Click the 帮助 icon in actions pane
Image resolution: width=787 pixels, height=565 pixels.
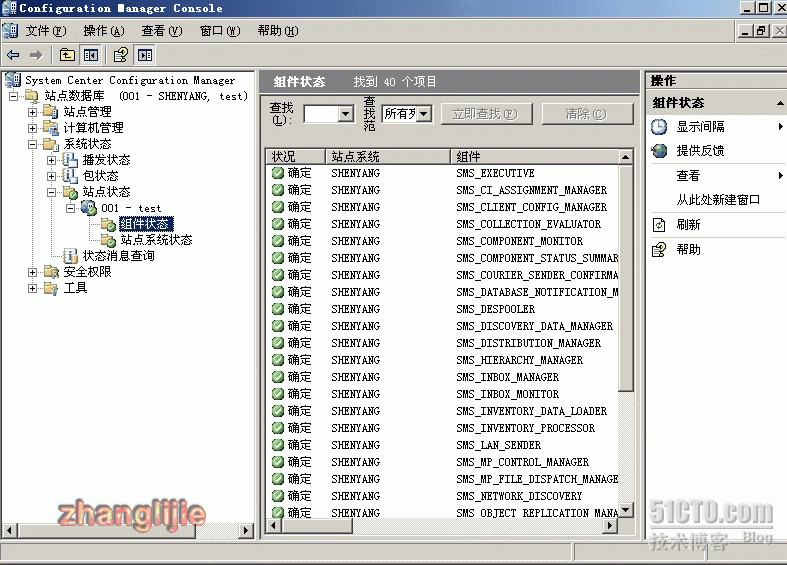(659, 249)
